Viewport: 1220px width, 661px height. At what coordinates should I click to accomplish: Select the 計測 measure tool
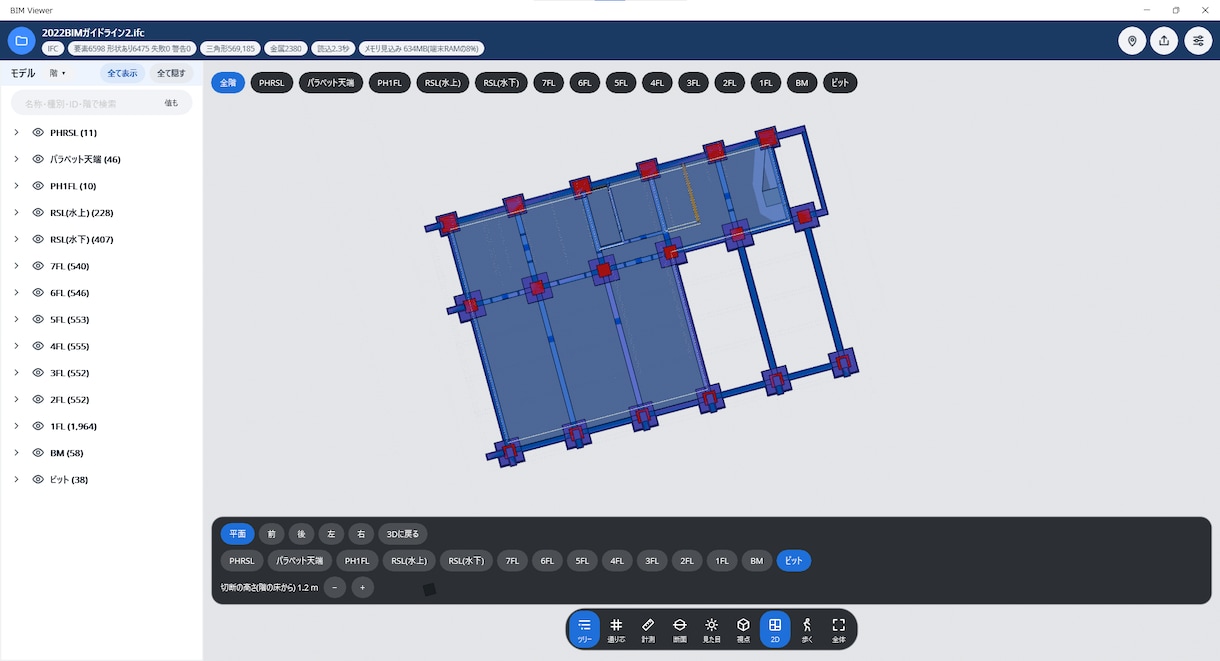coord(648,629)
